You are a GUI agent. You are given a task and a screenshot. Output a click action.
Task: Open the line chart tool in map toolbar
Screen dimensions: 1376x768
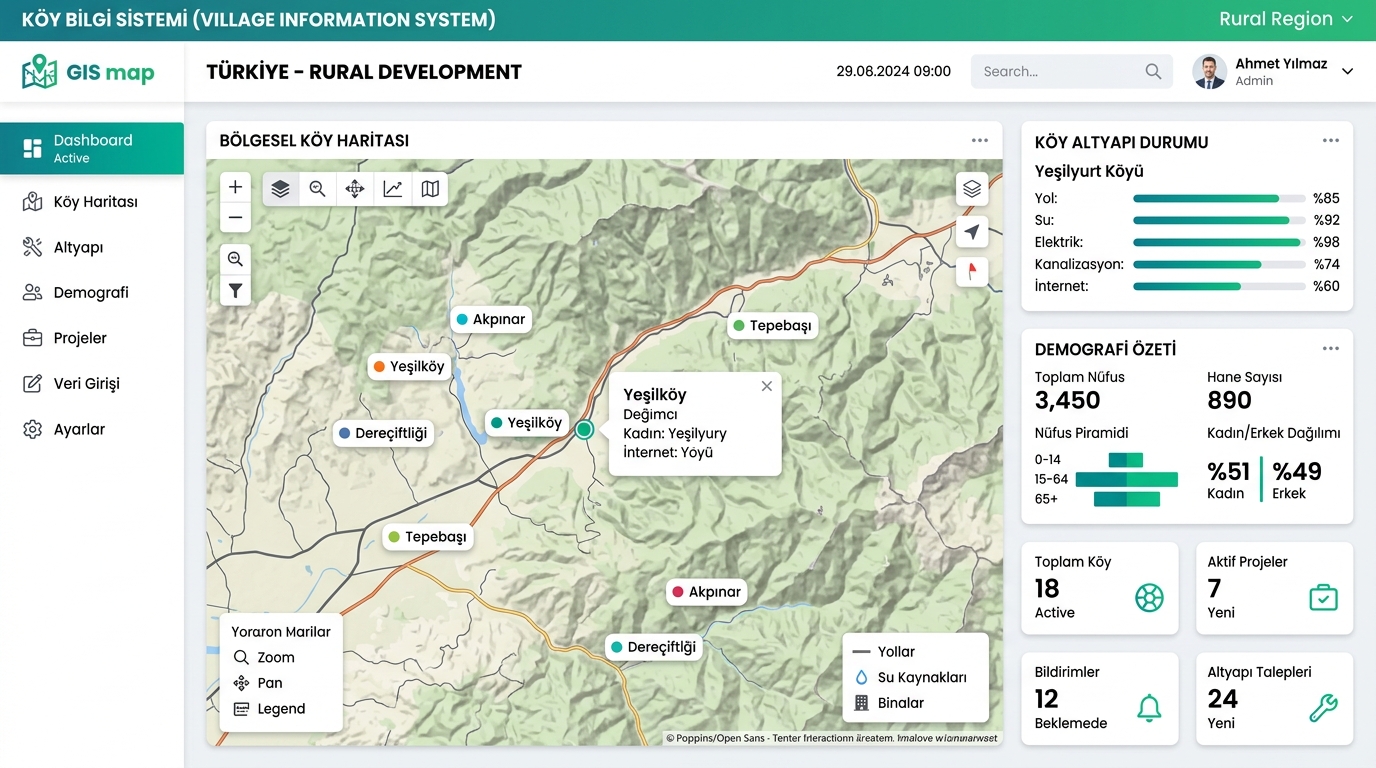coord(393,189)
